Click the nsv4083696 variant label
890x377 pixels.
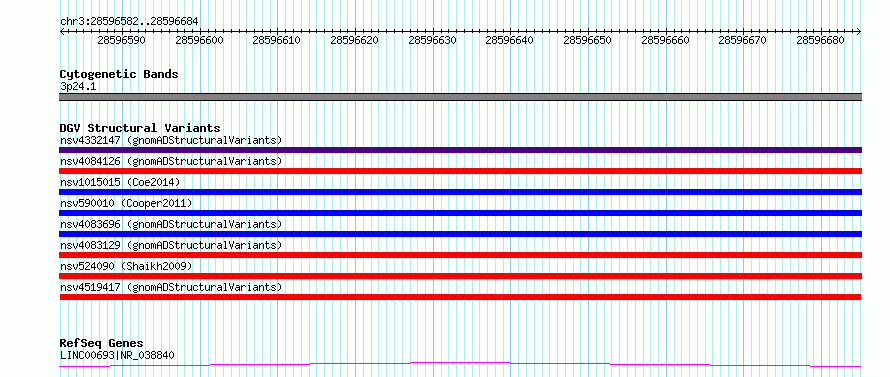(x=171, y=224)
